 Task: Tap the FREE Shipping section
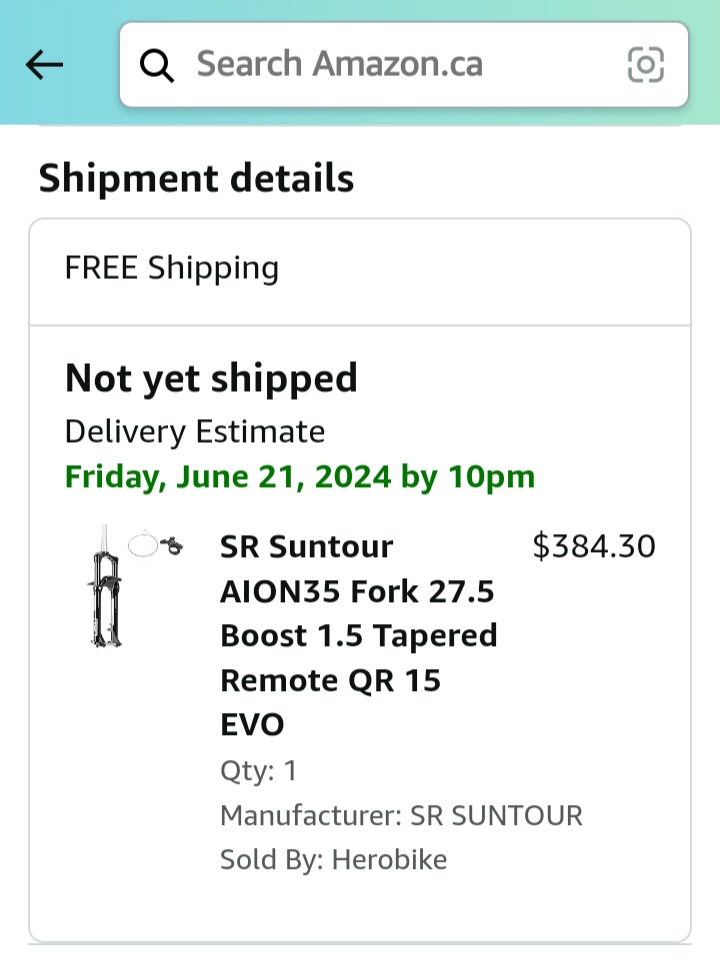(172, 268)
